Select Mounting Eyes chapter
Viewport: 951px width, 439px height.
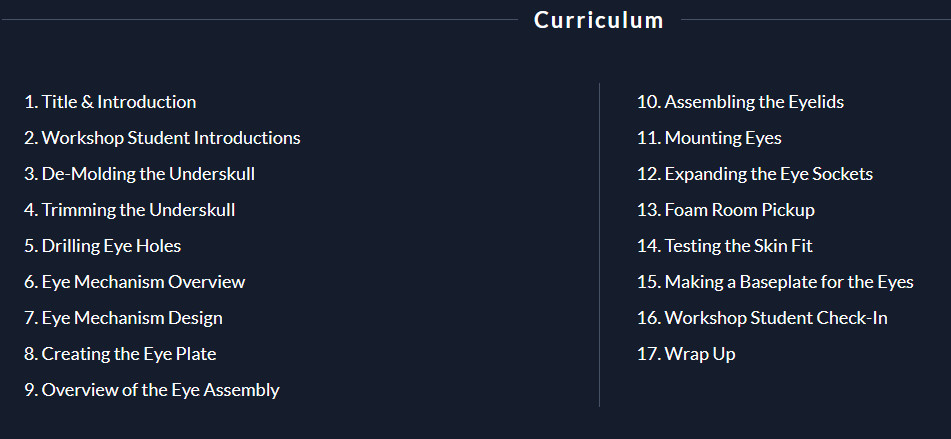tap(709, 138)
